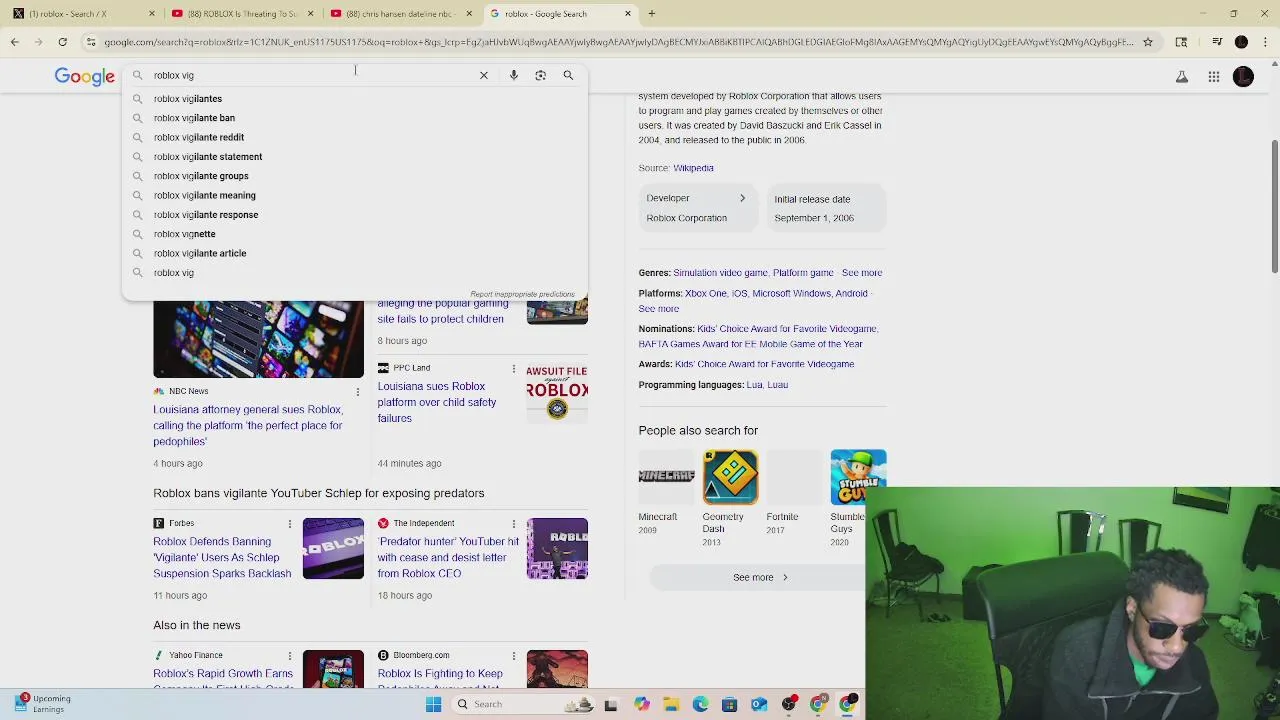The height and width of the screenshot is (720, 1280).
Task: Start voice search with the microphone icon
Action: pos(514,75)
